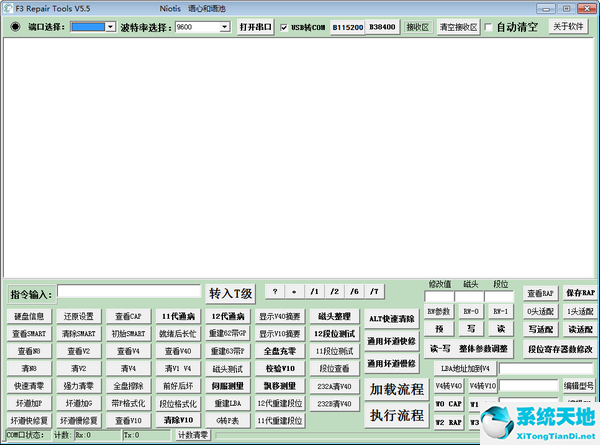The image size is (600, 445).
Task: Open the 端口选择 port dropdown
Action: point(110,27)
